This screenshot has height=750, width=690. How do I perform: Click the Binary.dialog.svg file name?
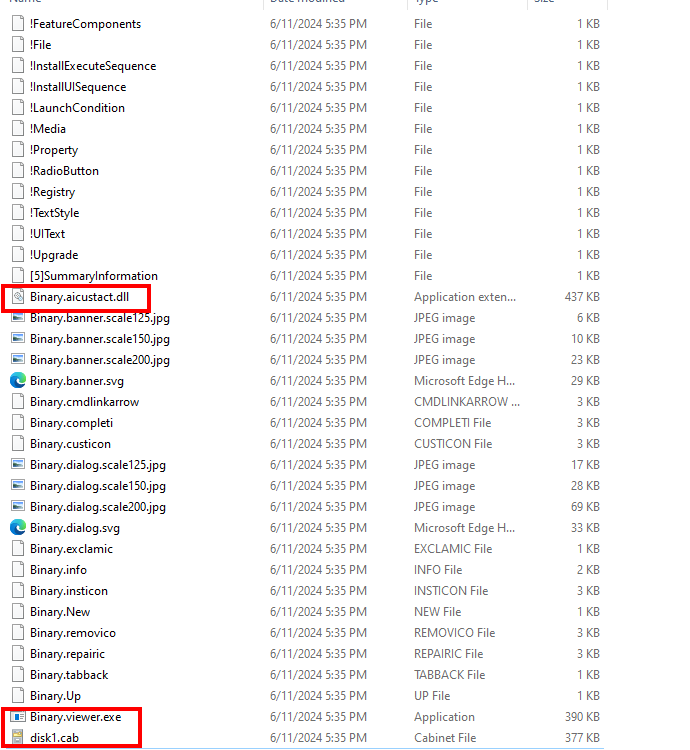tap(75, 528)
